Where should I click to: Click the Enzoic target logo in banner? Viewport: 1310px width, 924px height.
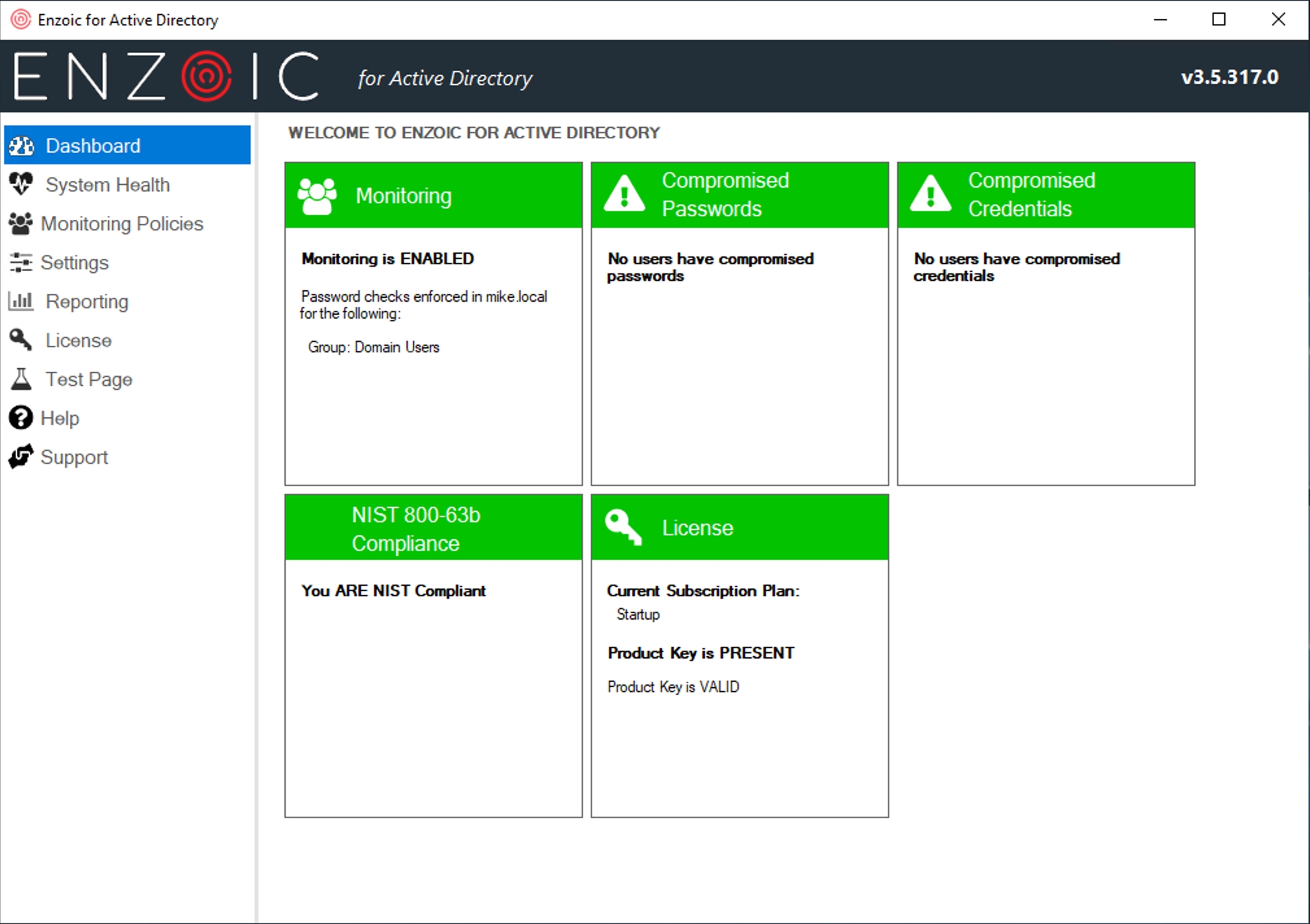pyautogui.click(x=206, y=77)
